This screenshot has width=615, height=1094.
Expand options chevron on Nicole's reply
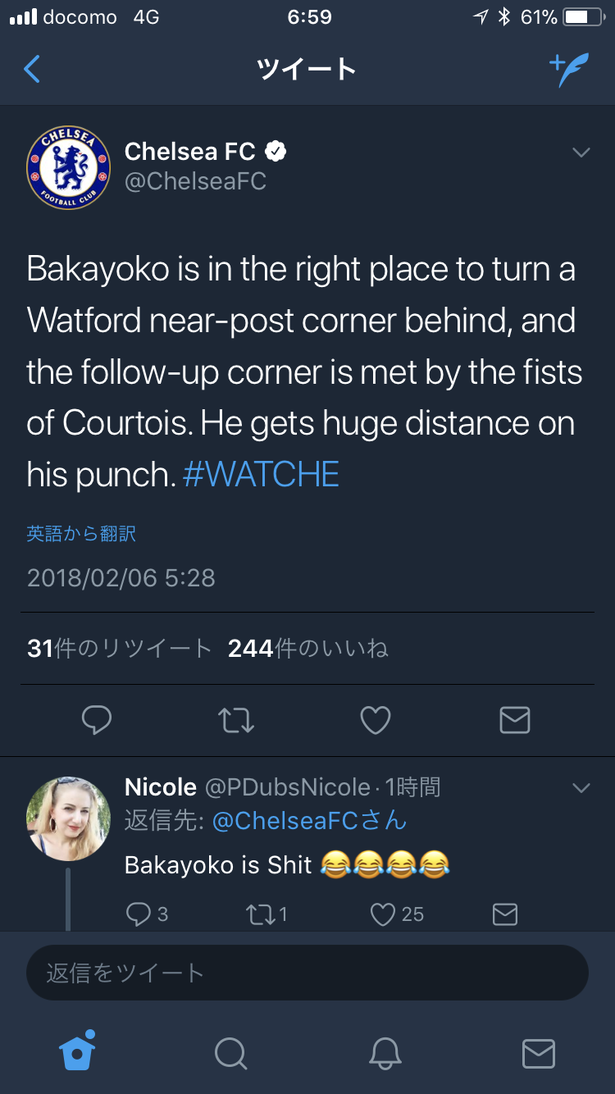pos(581,788)
